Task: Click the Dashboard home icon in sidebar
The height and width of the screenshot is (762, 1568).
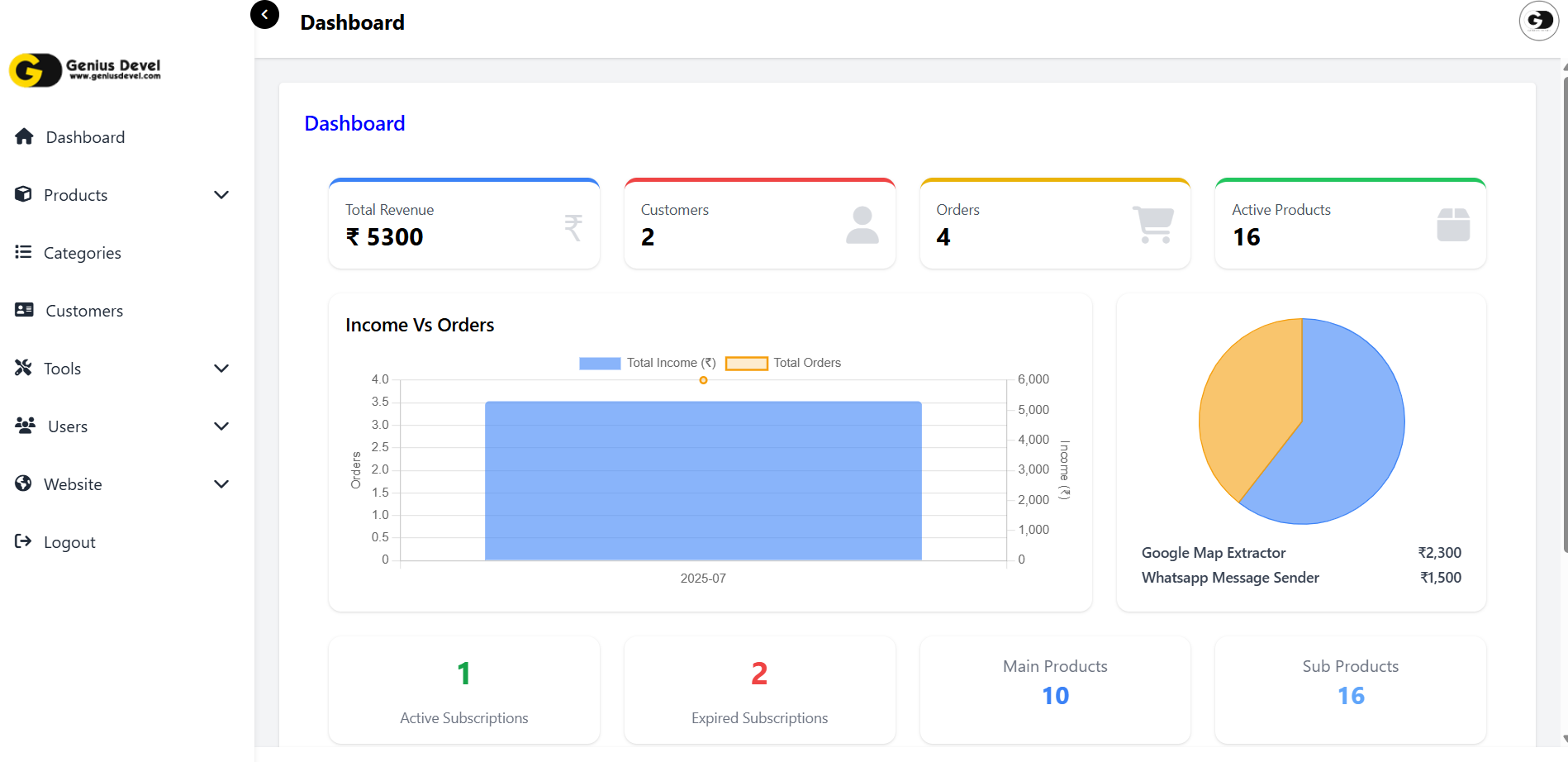Action: point(24,136)
